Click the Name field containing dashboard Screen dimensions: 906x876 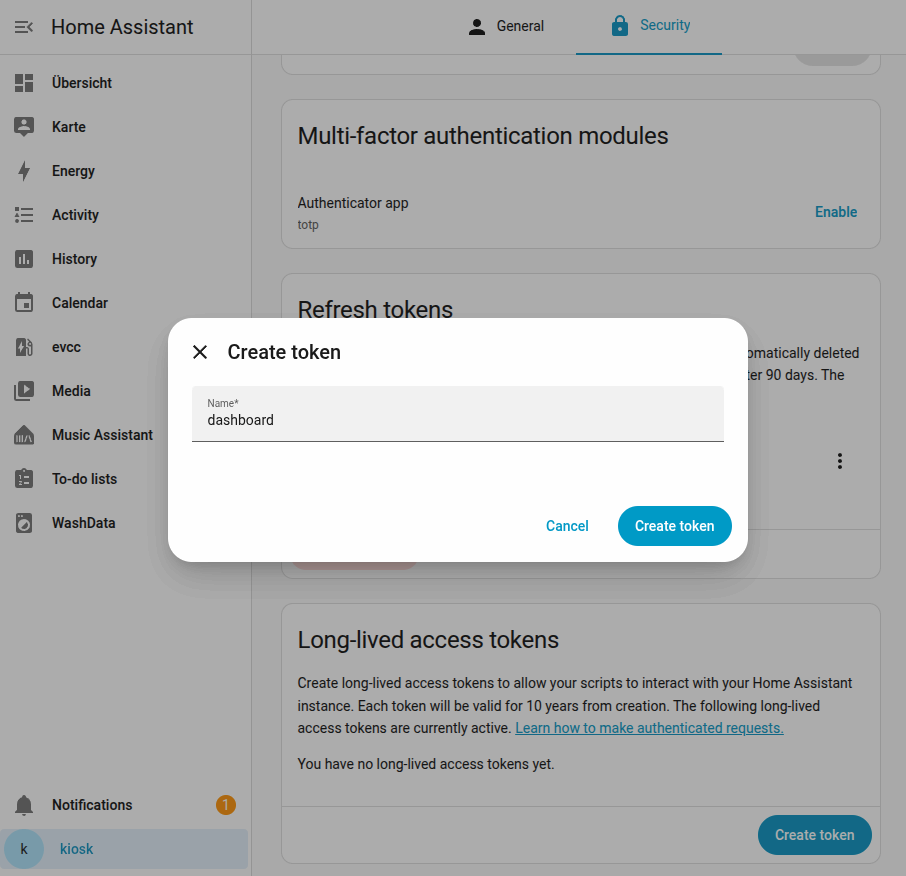(458, 414)
